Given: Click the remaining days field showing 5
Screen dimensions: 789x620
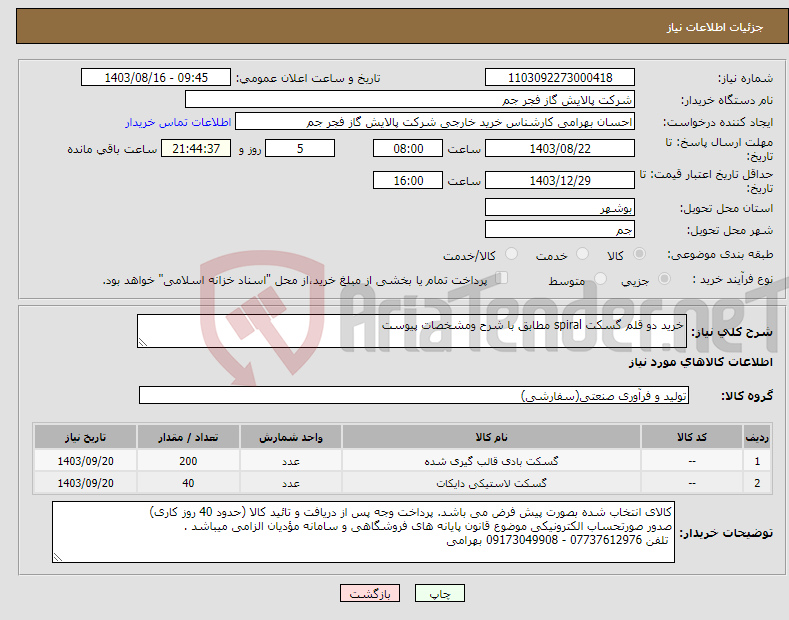Looking at the screenshot, I should pos(300,148).
